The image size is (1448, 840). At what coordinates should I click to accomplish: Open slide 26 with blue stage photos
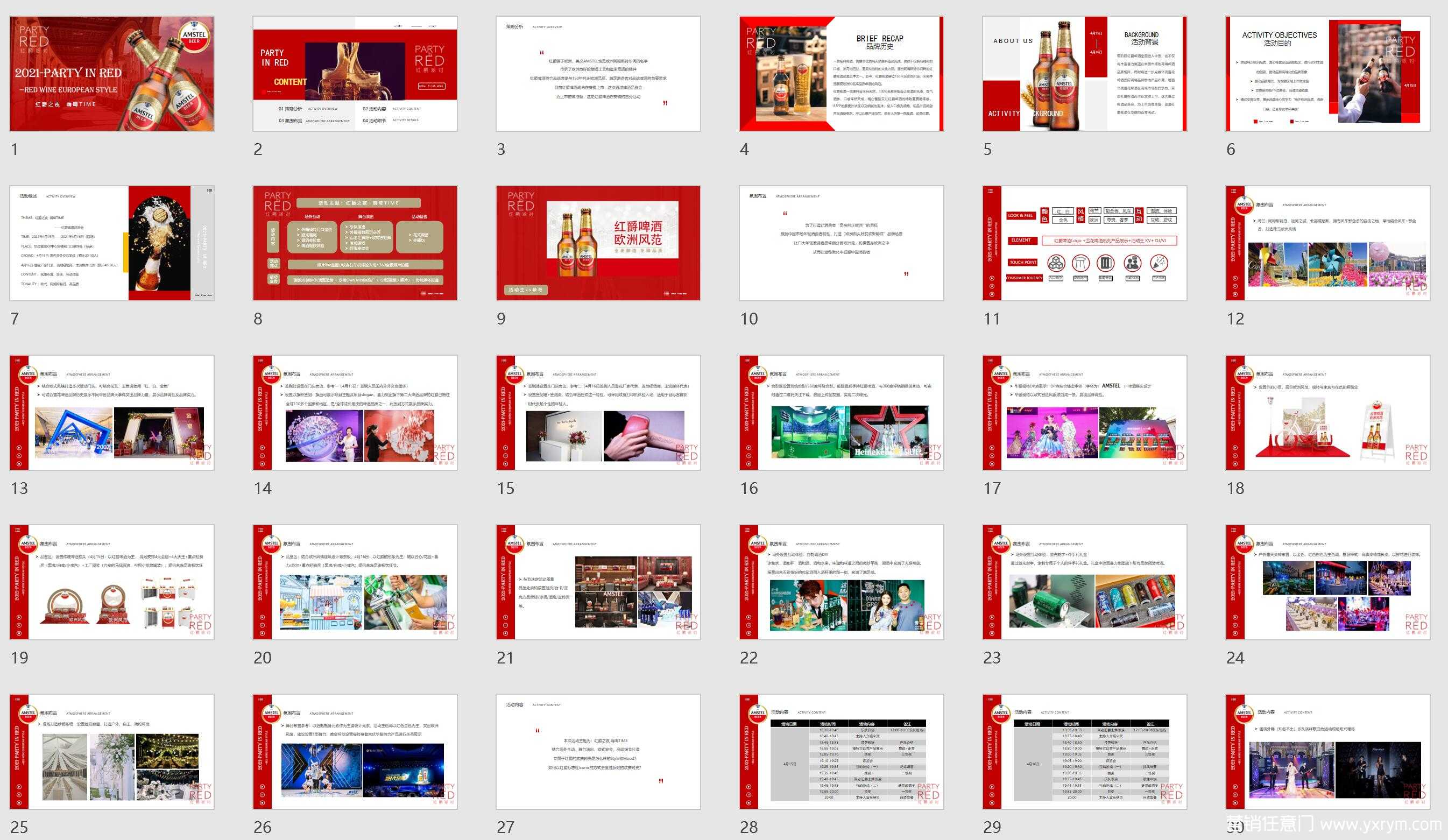[x=355, y=752]
